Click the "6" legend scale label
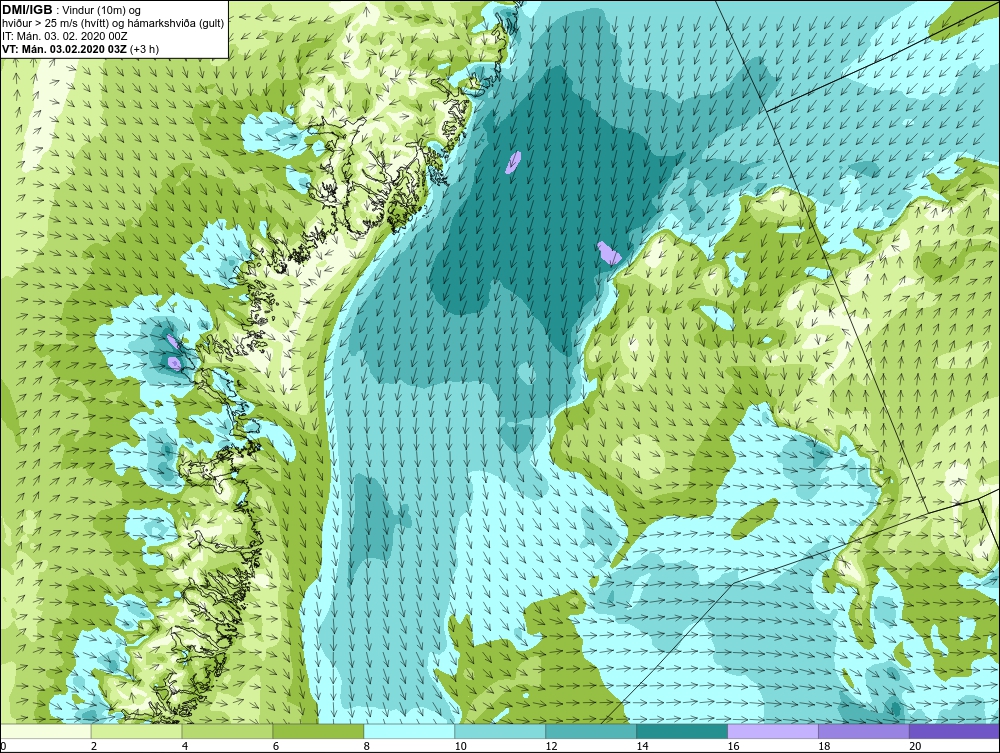This screenshot has width=1000, height=753. tap(276, 746)
